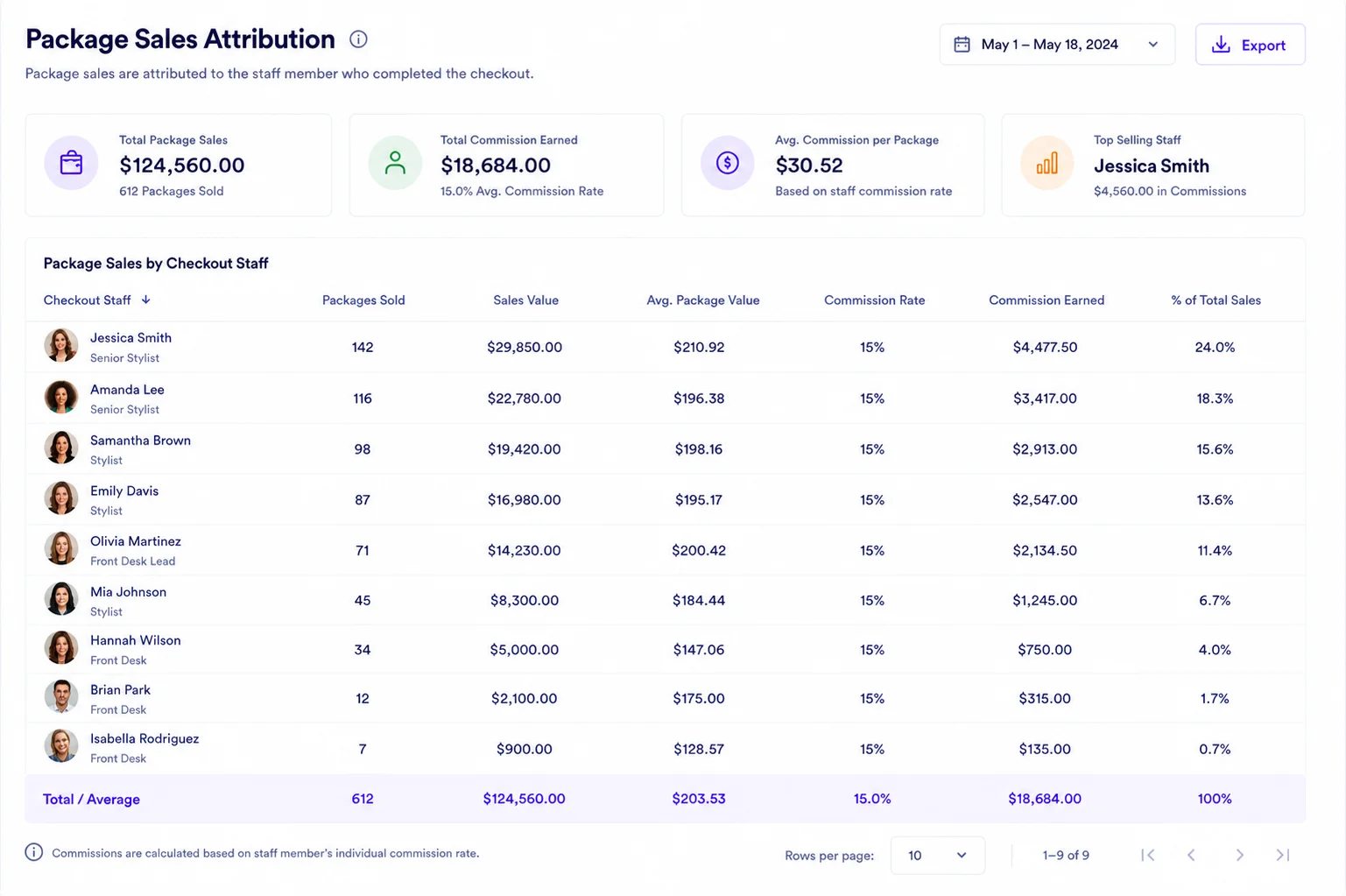Click Jessica Smith's avatar photo
Screen dimensions: 1346x896
coord(61,346)
